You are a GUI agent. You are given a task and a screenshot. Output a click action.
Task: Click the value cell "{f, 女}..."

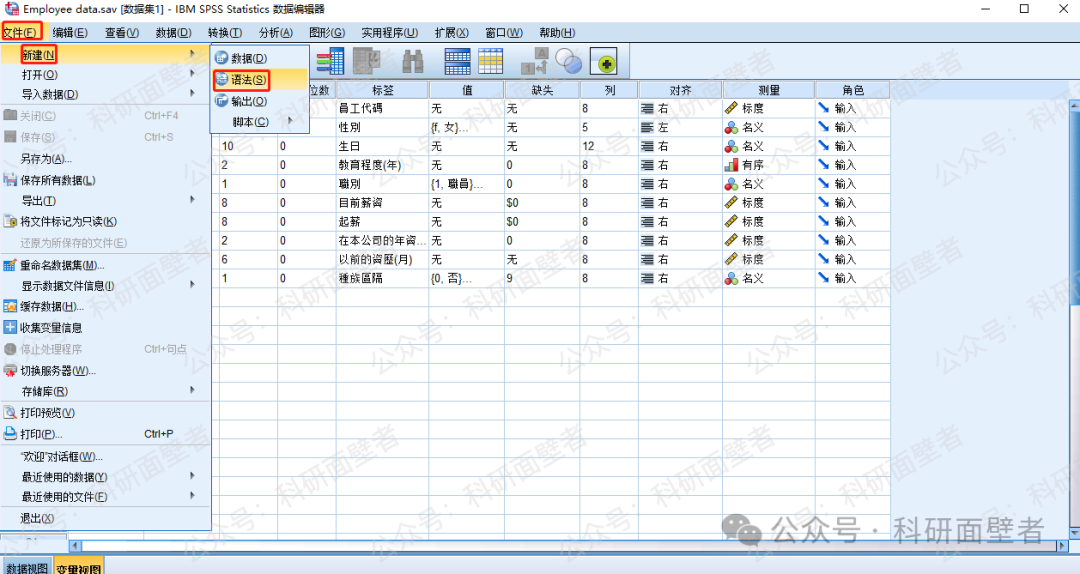(x=466, y=127)
